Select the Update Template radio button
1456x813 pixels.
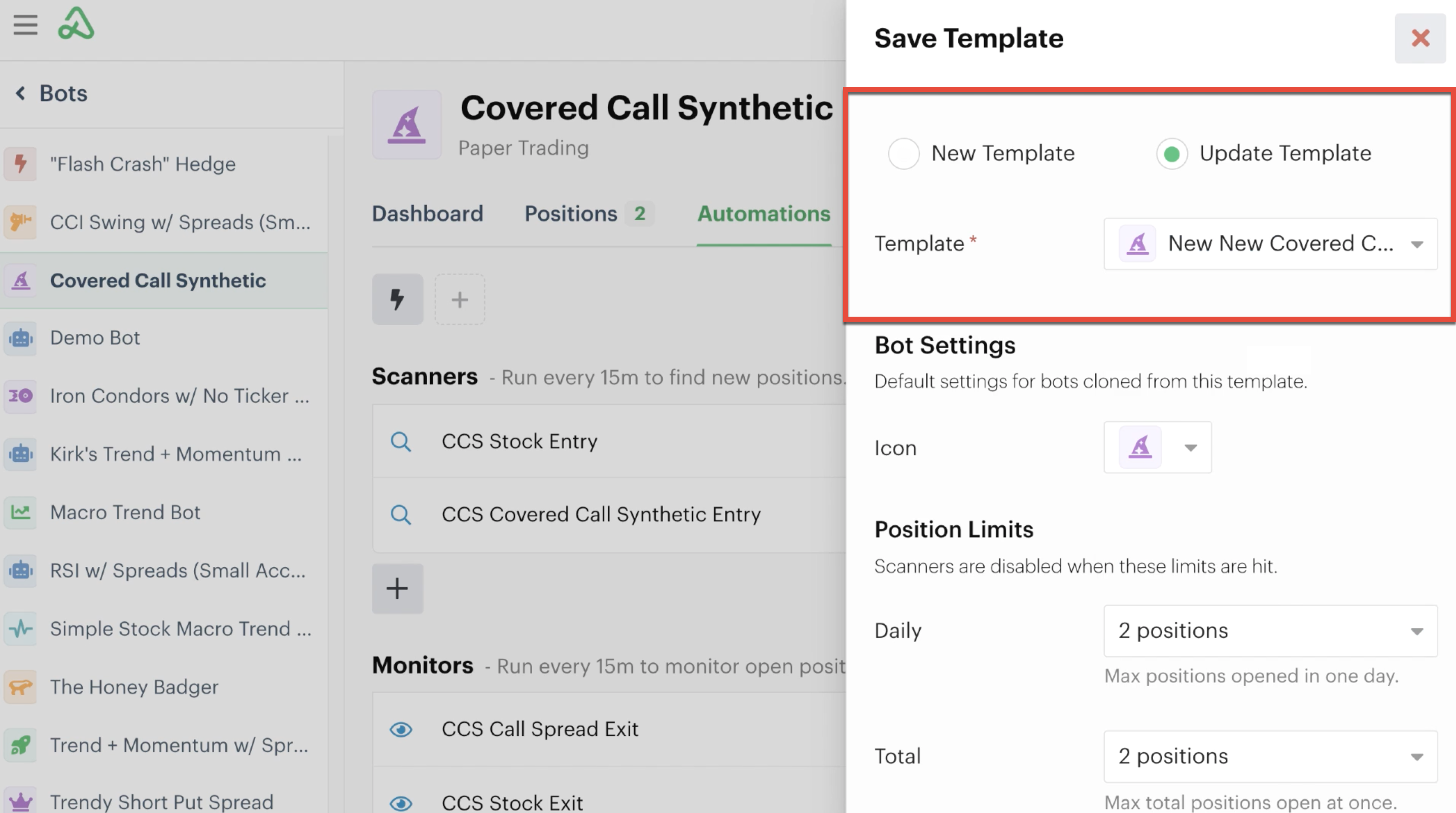pyautogui.click(x=1172, y=153)
